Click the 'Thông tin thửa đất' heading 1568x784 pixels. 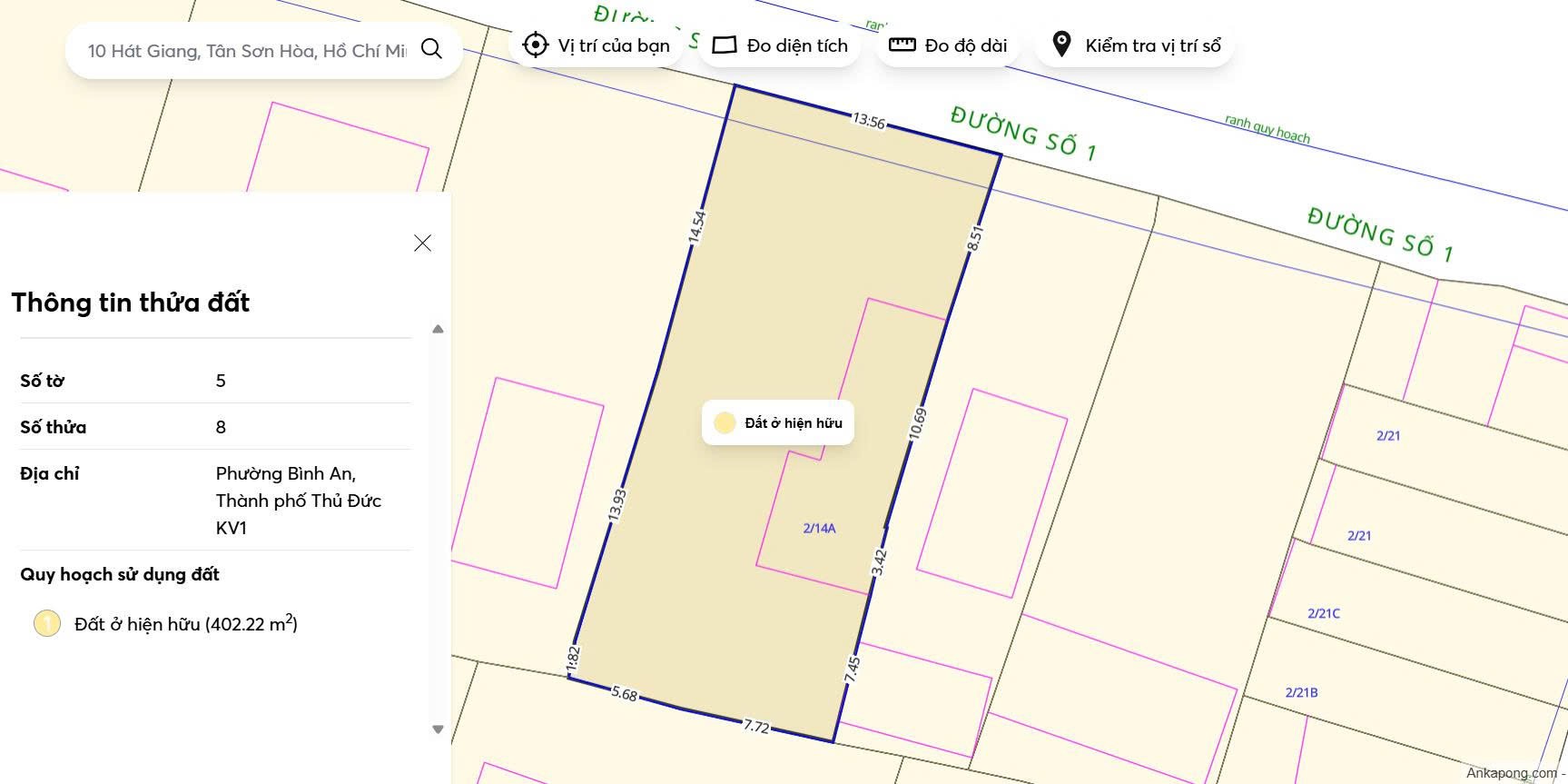[x=131, y=303]
